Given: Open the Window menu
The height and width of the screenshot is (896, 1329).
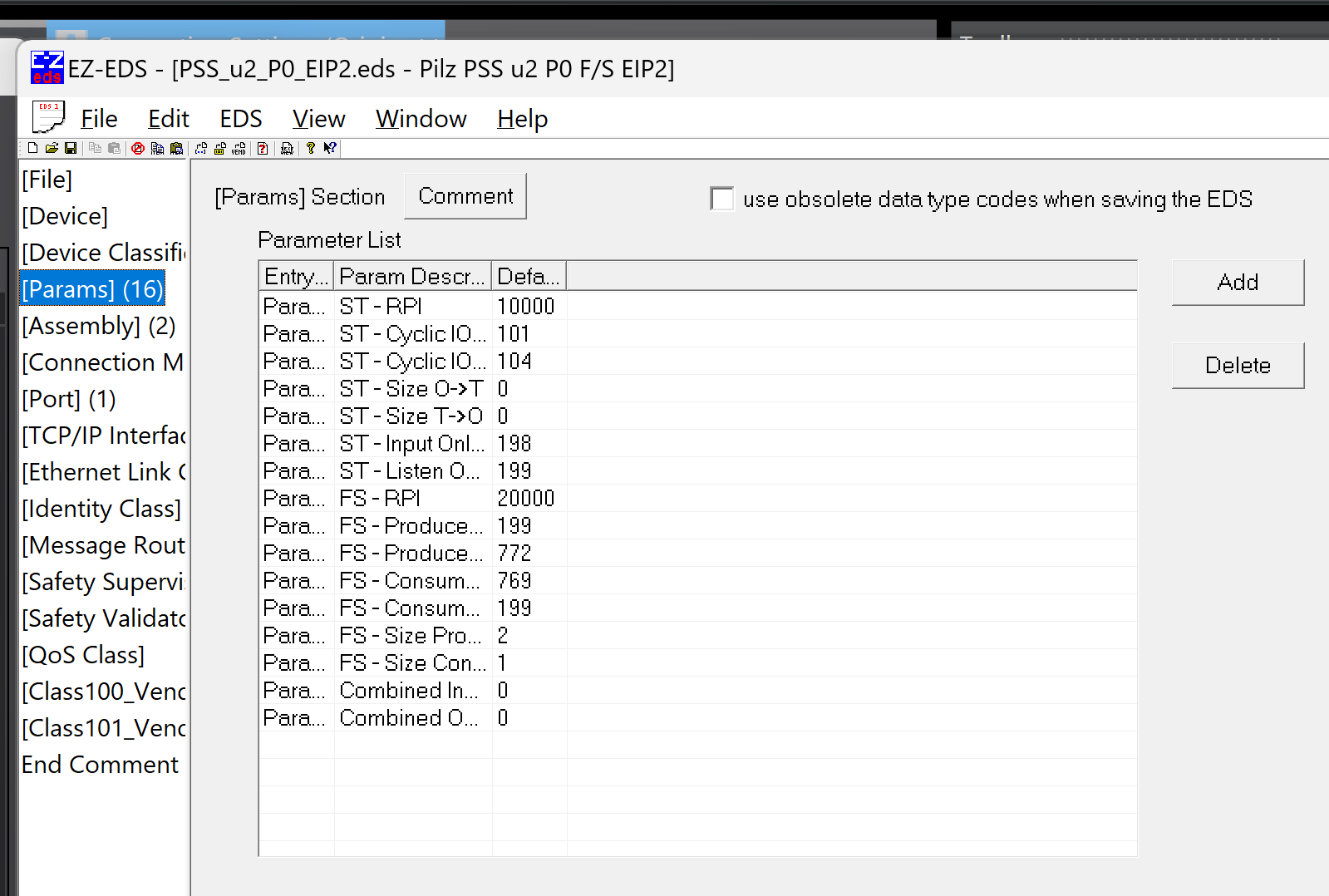Looking at the screenshot, I should pyautogui.click(x=421, y=119).
